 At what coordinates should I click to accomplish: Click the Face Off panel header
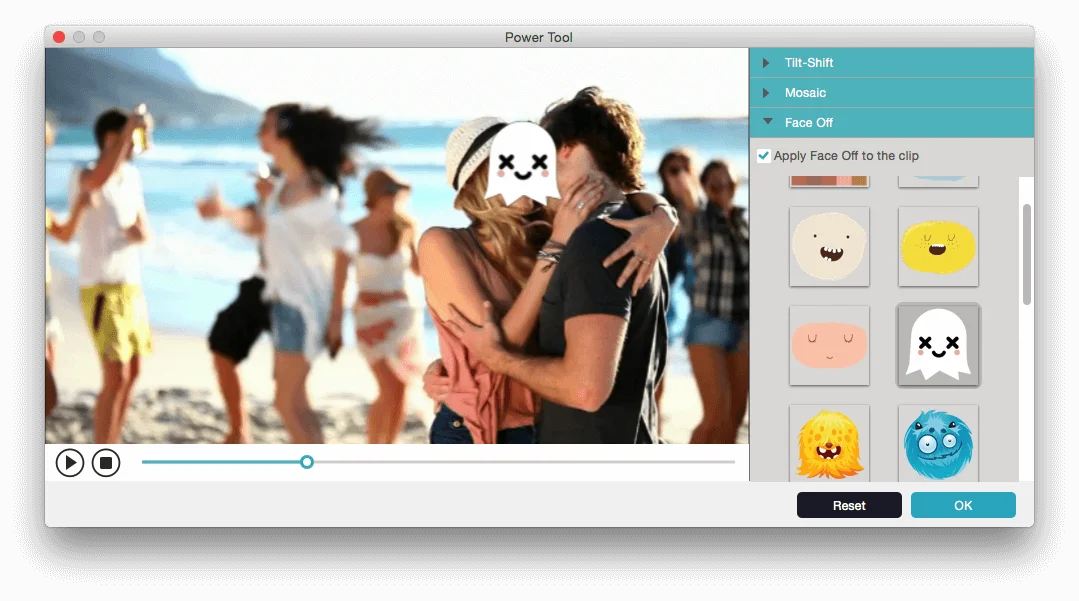(x=892, y=123)
